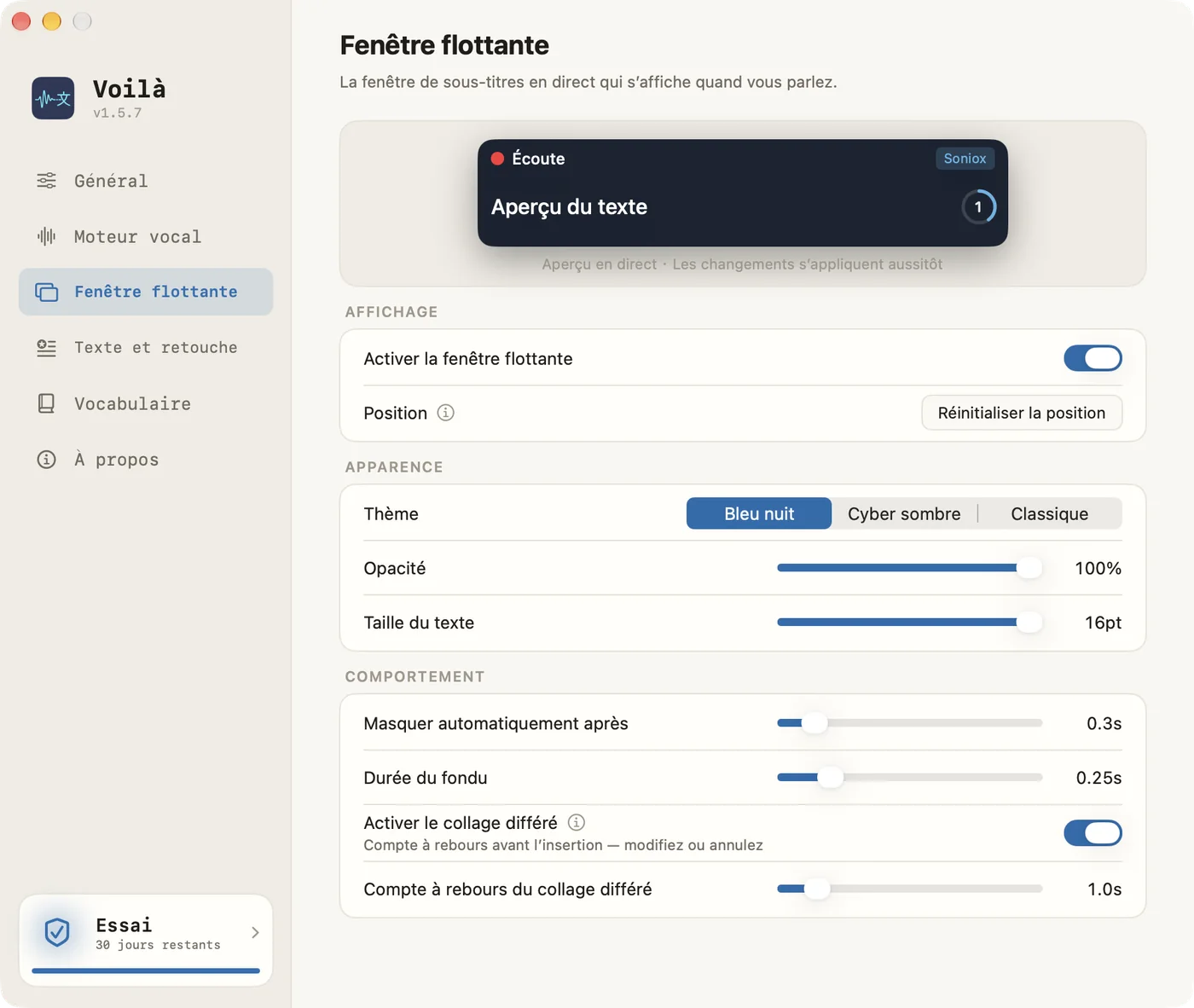Click info icon beside Activer le collage différé
The image size is (1194, 1008).
click(577, 822)
